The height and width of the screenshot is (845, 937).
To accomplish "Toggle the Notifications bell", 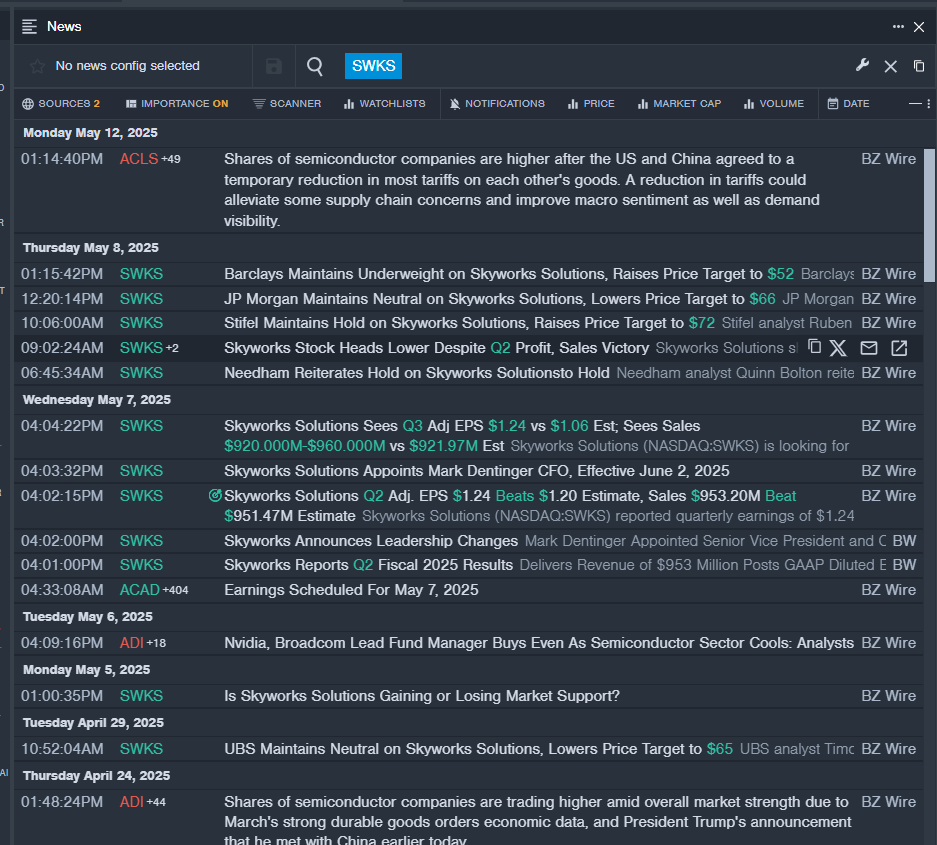I will 497,103.
